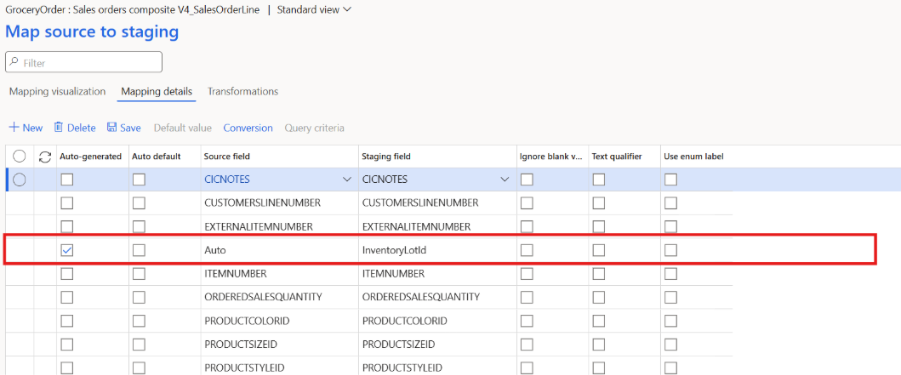This screenshot has width=901, height=375.
Task: Check Text qualifier for InventoryLotId row
Action: [599, 250]
